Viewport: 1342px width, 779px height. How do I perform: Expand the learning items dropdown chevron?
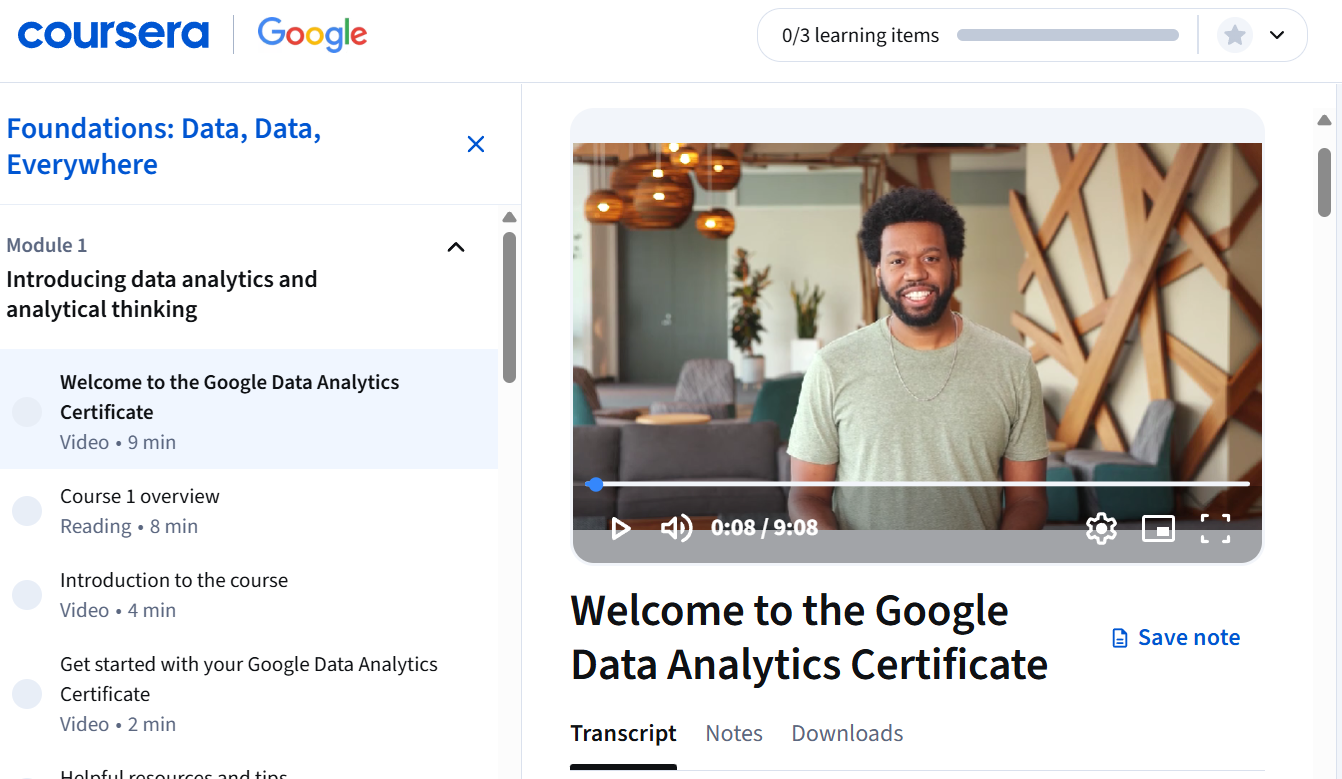[1277, 36]
